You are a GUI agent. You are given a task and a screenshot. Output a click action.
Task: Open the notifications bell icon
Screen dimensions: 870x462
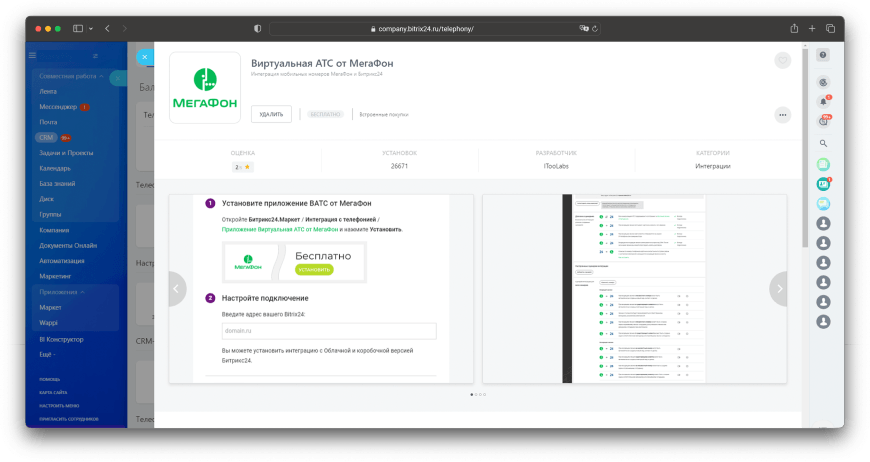coord(823,101)
